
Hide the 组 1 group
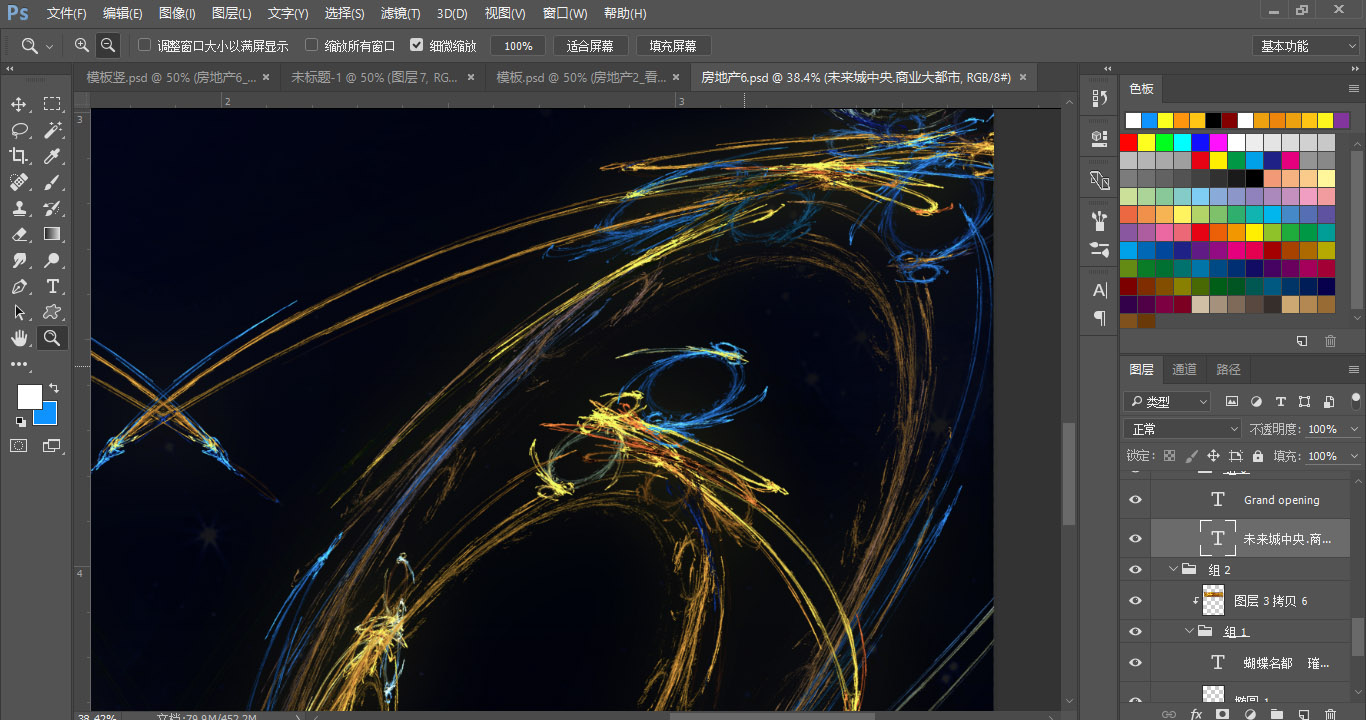coord(1135,632)
